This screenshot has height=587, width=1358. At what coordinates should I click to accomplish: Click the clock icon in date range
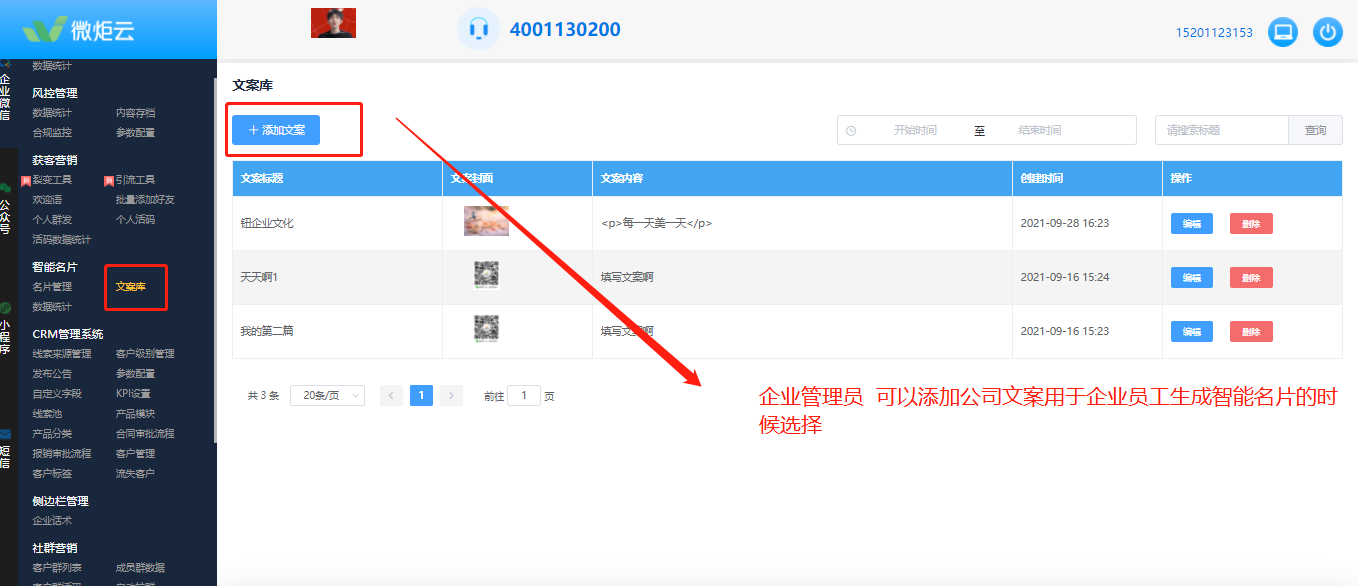[x=851, y=131]
